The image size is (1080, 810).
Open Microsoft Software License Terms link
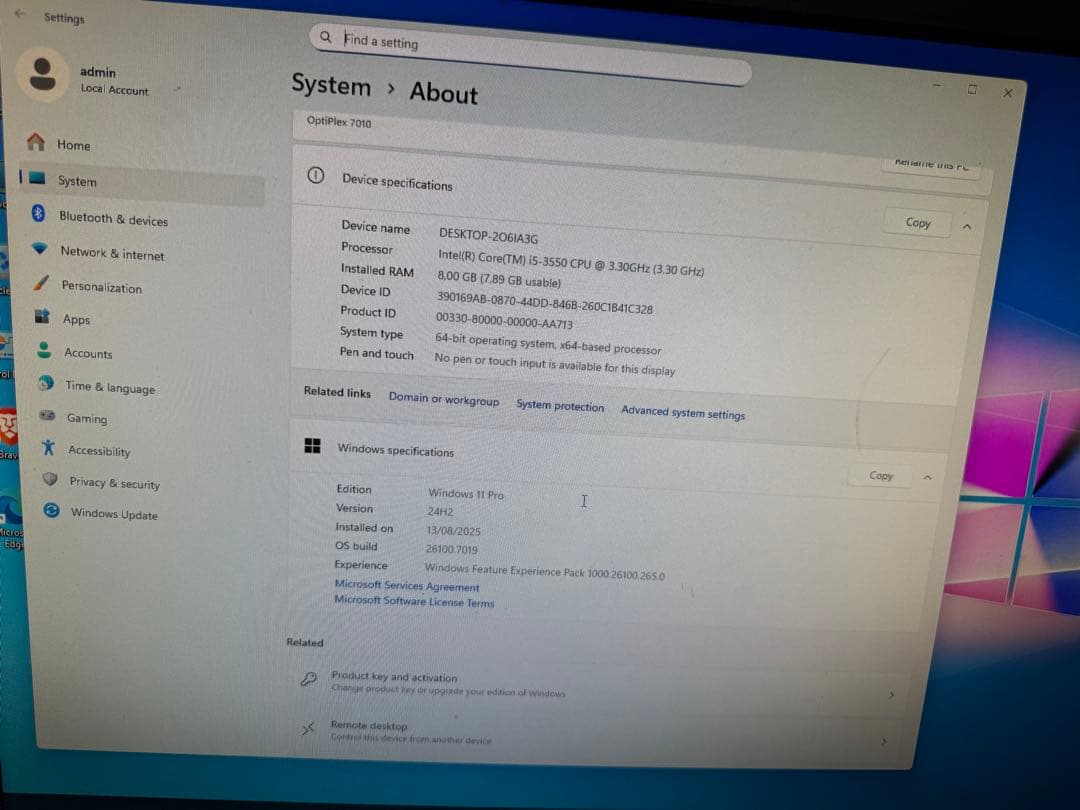pyautogui.click(x=414, y=601)
